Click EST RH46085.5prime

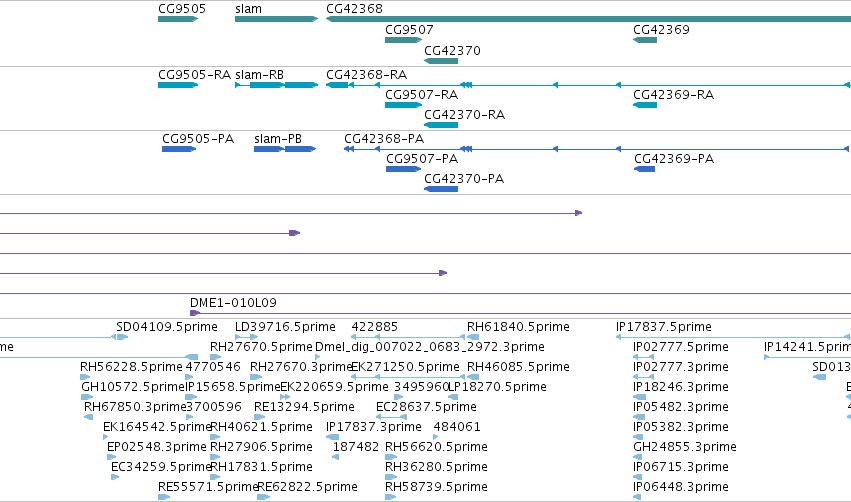point(518,367)
